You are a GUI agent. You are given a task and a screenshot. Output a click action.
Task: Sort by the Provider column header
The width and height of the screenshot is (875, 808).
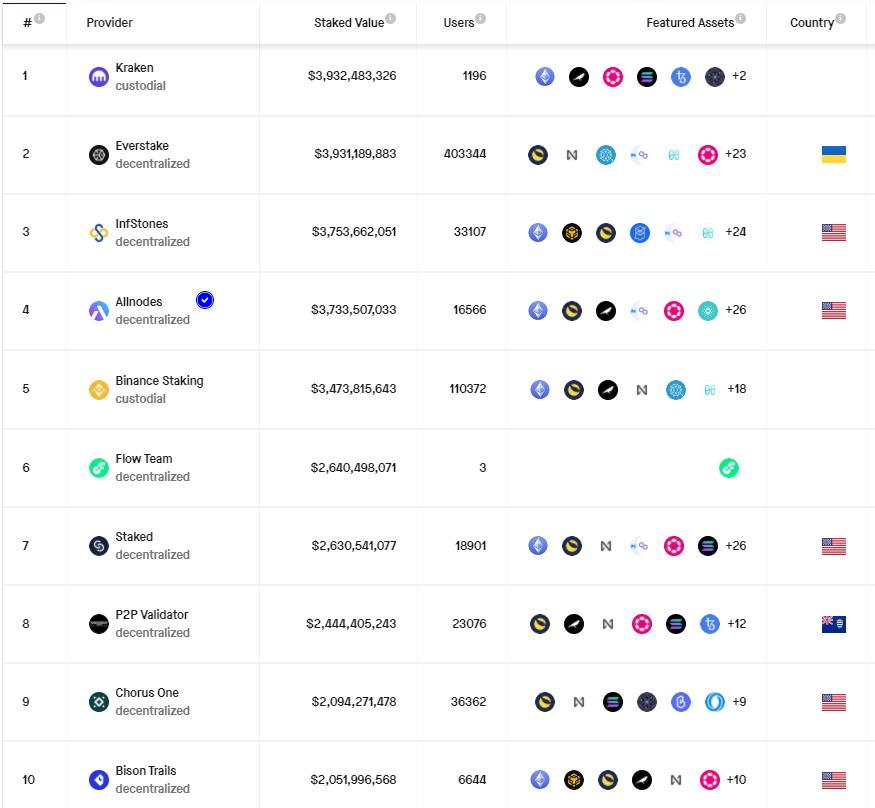110,22
